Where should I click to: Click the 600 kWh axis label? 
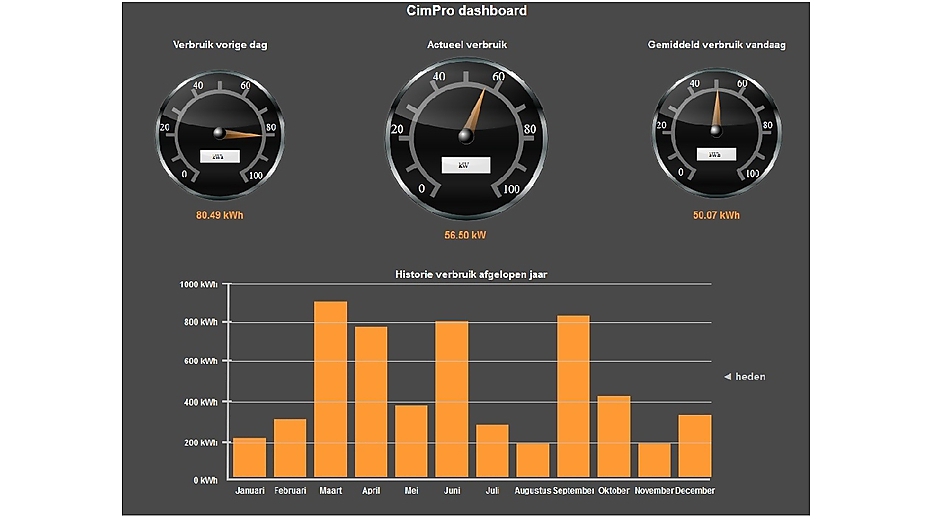(x=201, y=361)
